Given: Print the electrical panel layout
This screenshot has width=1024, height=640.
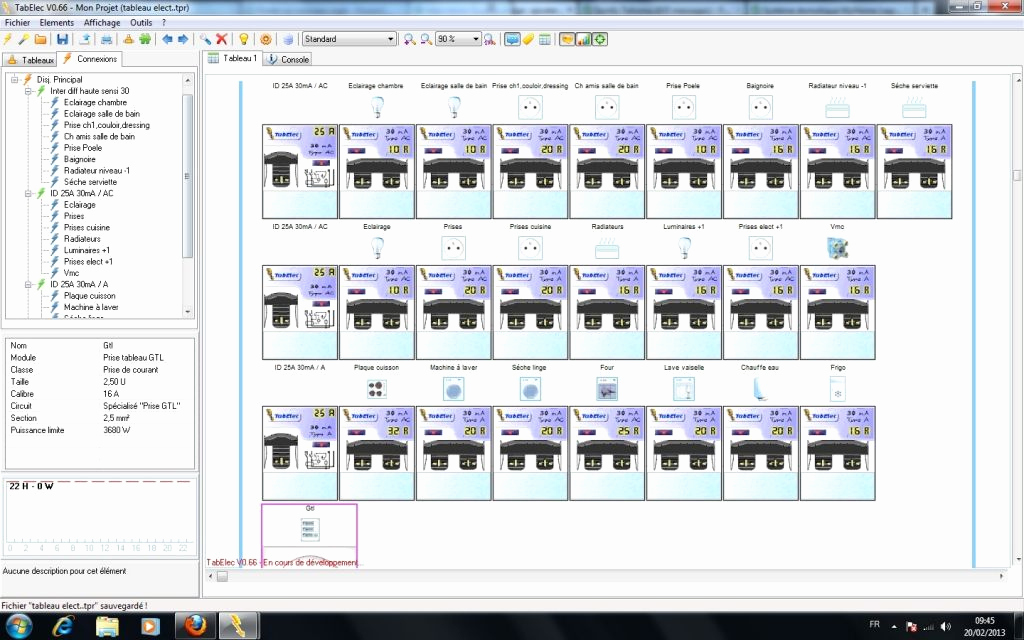Looking at the screenshot, I should [x=106, y=39].
